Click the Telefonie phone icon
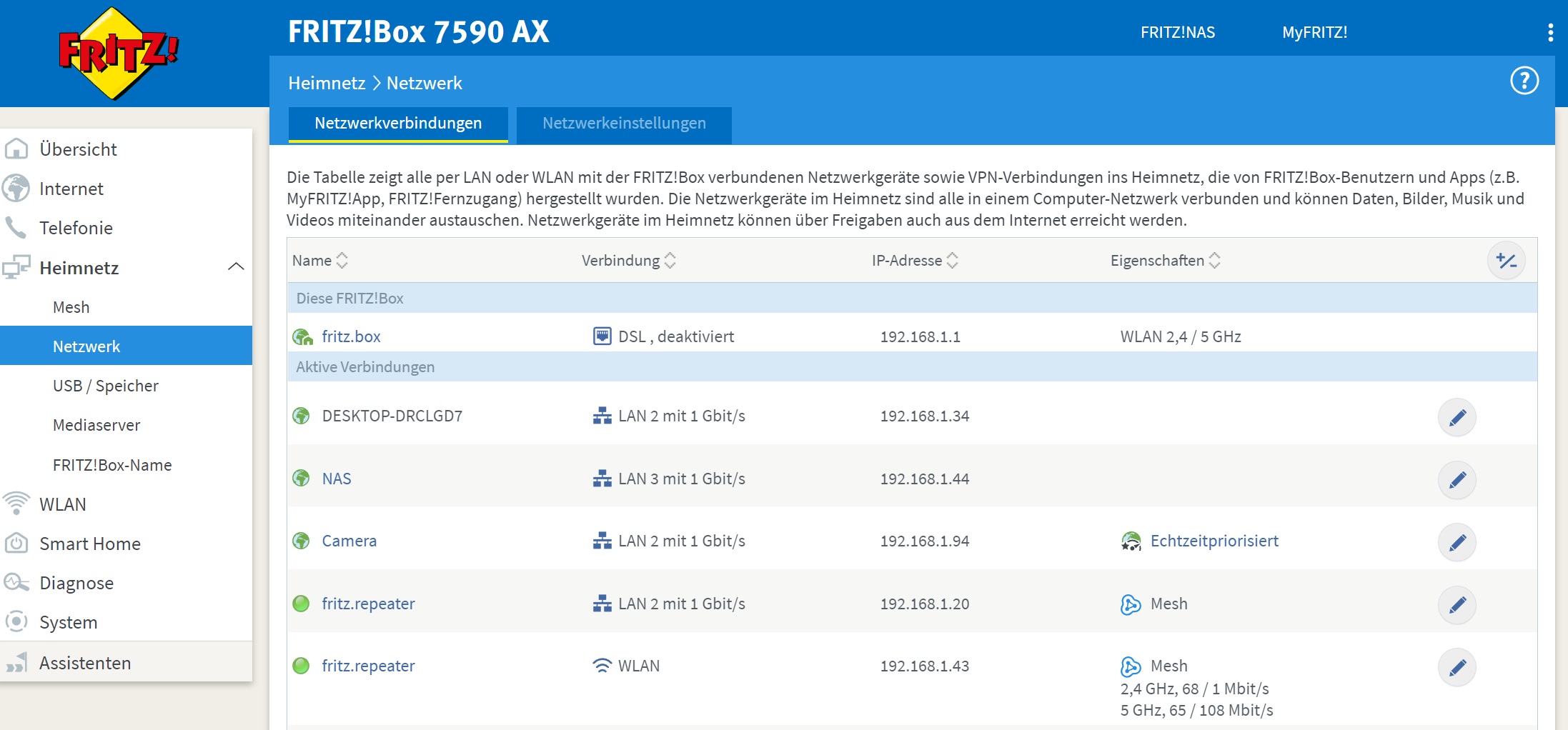Image resolution: width=1568 pixels, height=730 pixels. 16,228
